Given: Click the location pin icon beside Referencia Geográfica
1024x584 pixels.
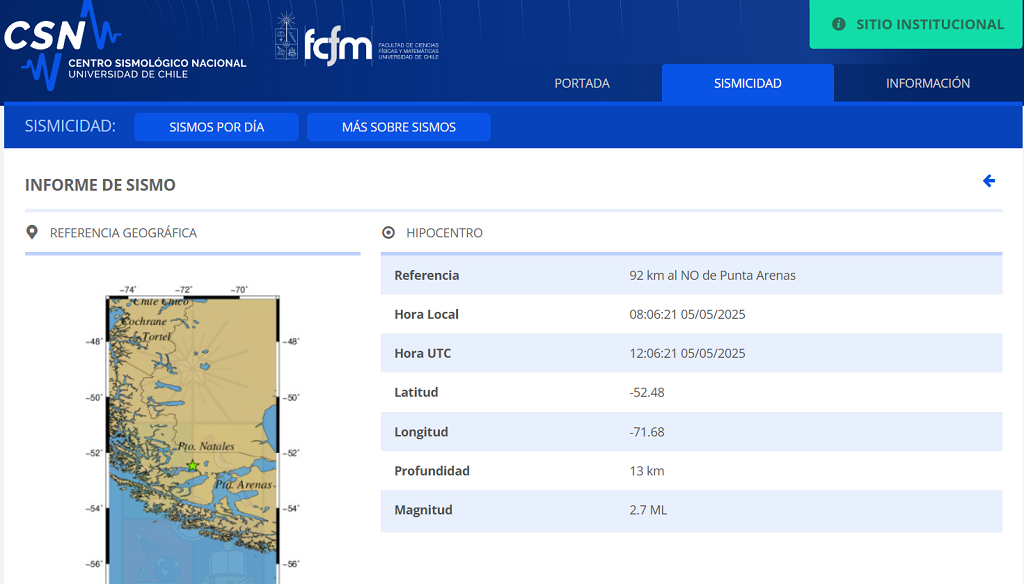Looking at the screenshot, I should click(31, 232).
